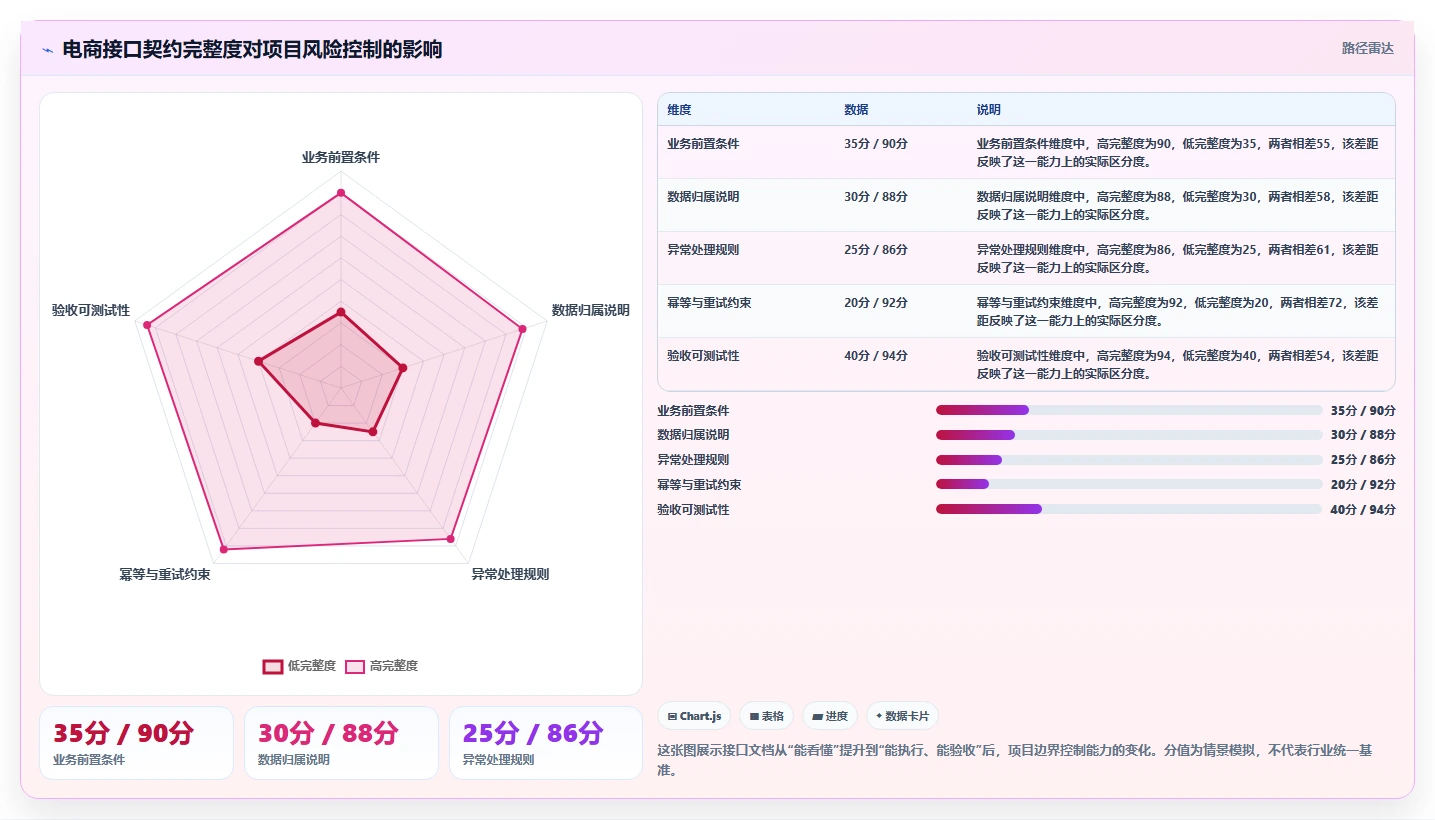Click the 数据归属说明 radar axis label
The height and width of the screenshot is (820, 1435).
pos(591,310)
